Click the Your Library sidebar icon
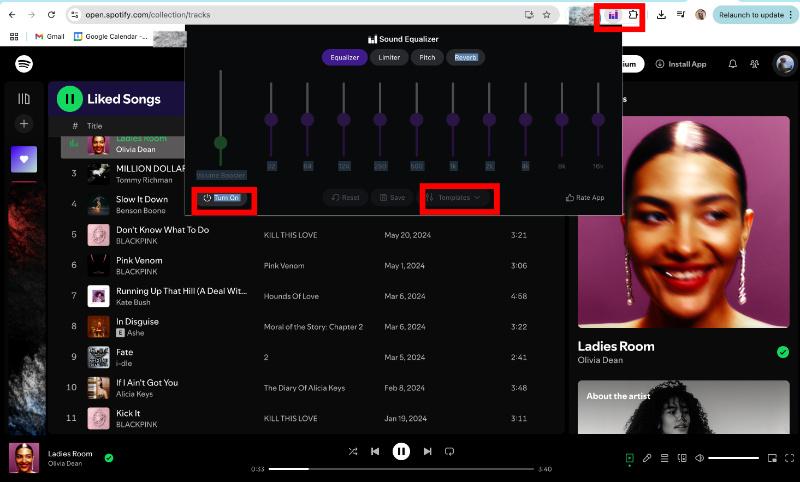 (24, 98)
